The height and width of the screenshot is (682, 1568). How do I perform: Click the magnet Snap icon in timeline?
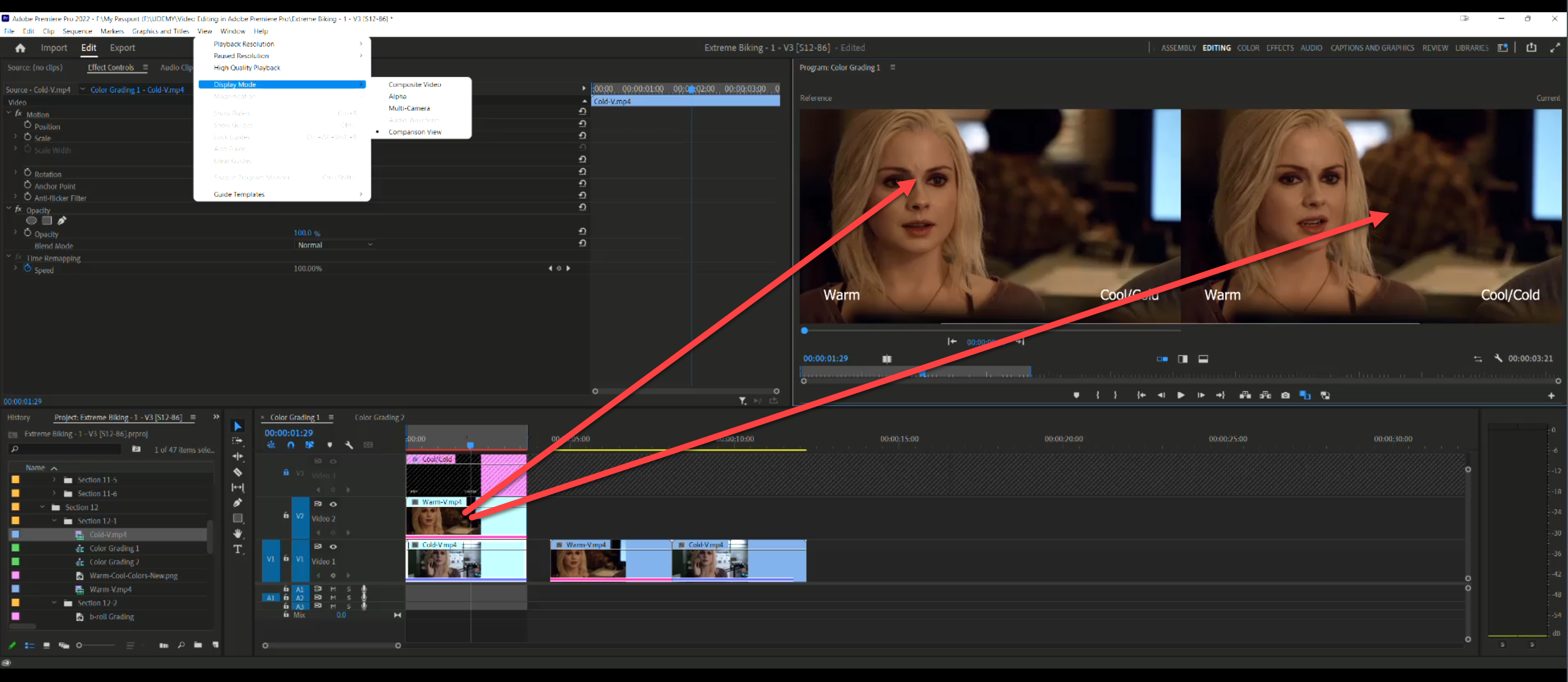[x=291, y=445]
